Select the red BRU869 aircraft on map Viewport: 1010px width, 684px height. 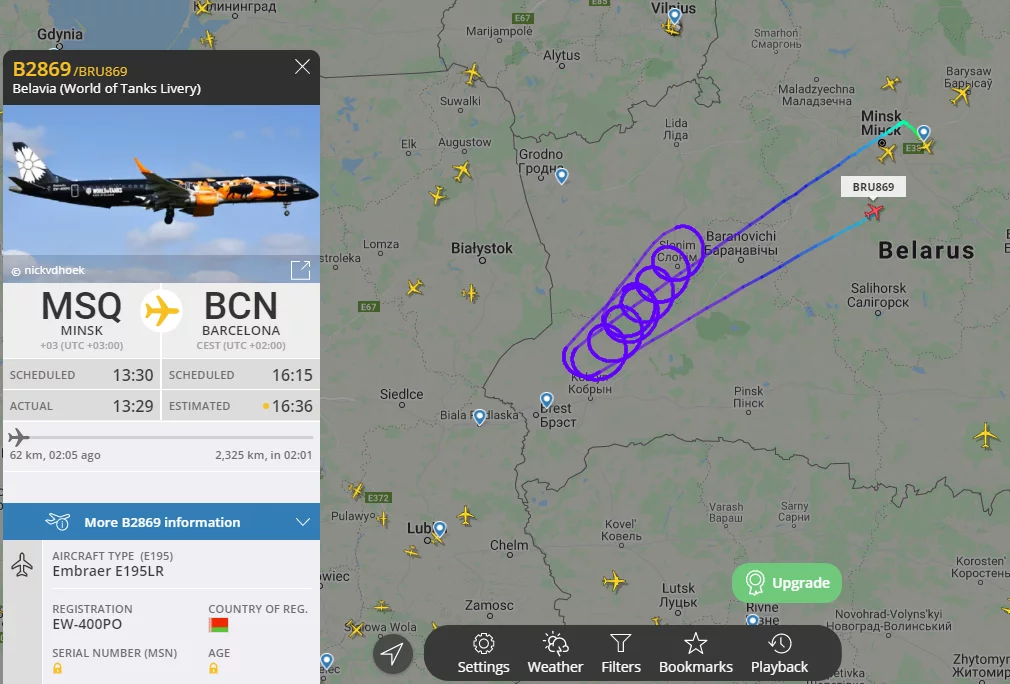[874, 211]
